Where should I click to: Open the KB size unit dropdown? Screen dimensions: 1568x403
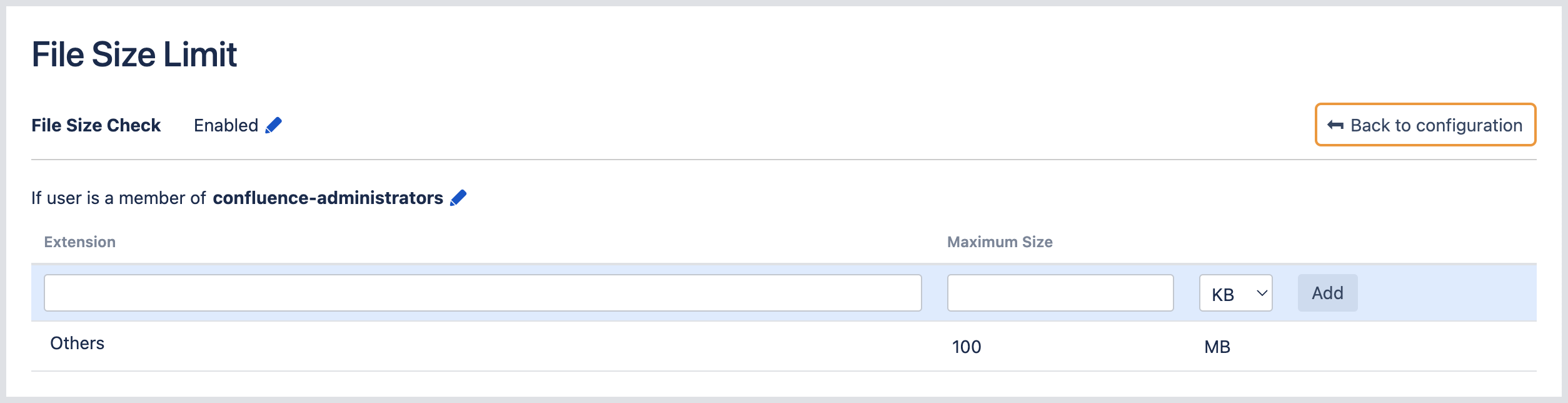1235,293
